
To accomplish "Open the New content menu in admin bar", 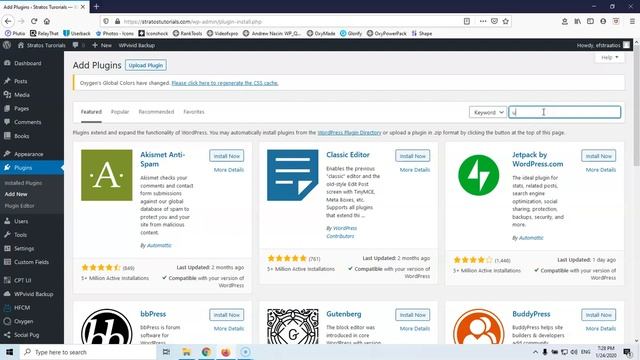I will [102, 45].
